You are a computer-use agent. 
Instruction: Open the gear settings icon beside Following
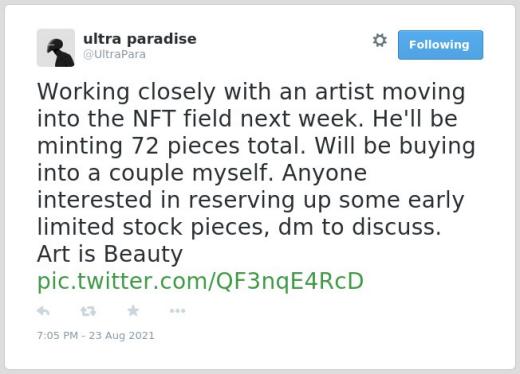click(380, 40)
